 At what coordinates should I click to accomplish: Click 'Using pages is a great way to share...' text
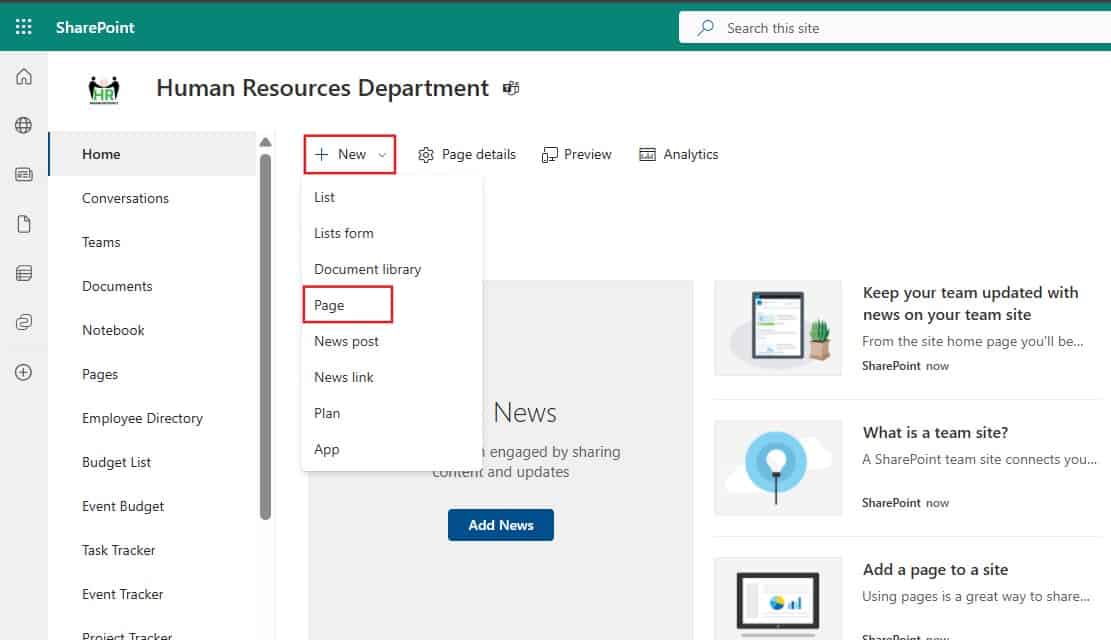(976, 596)
